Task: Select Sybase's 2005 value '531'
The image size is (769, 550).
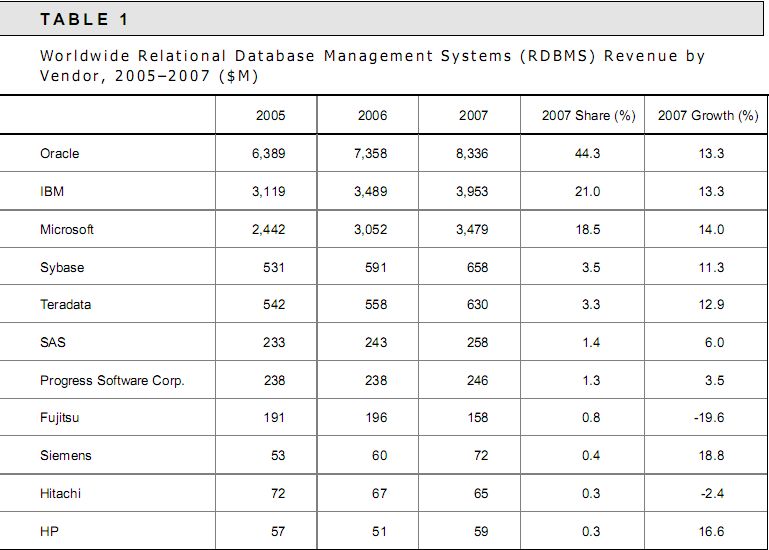Action: click(x=274, y=267)
